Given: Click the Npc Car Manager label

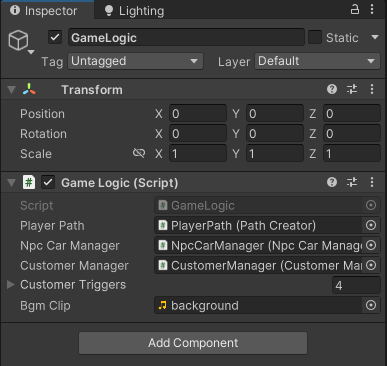Looking at the screenshot, I should click(x=70, y=246).
